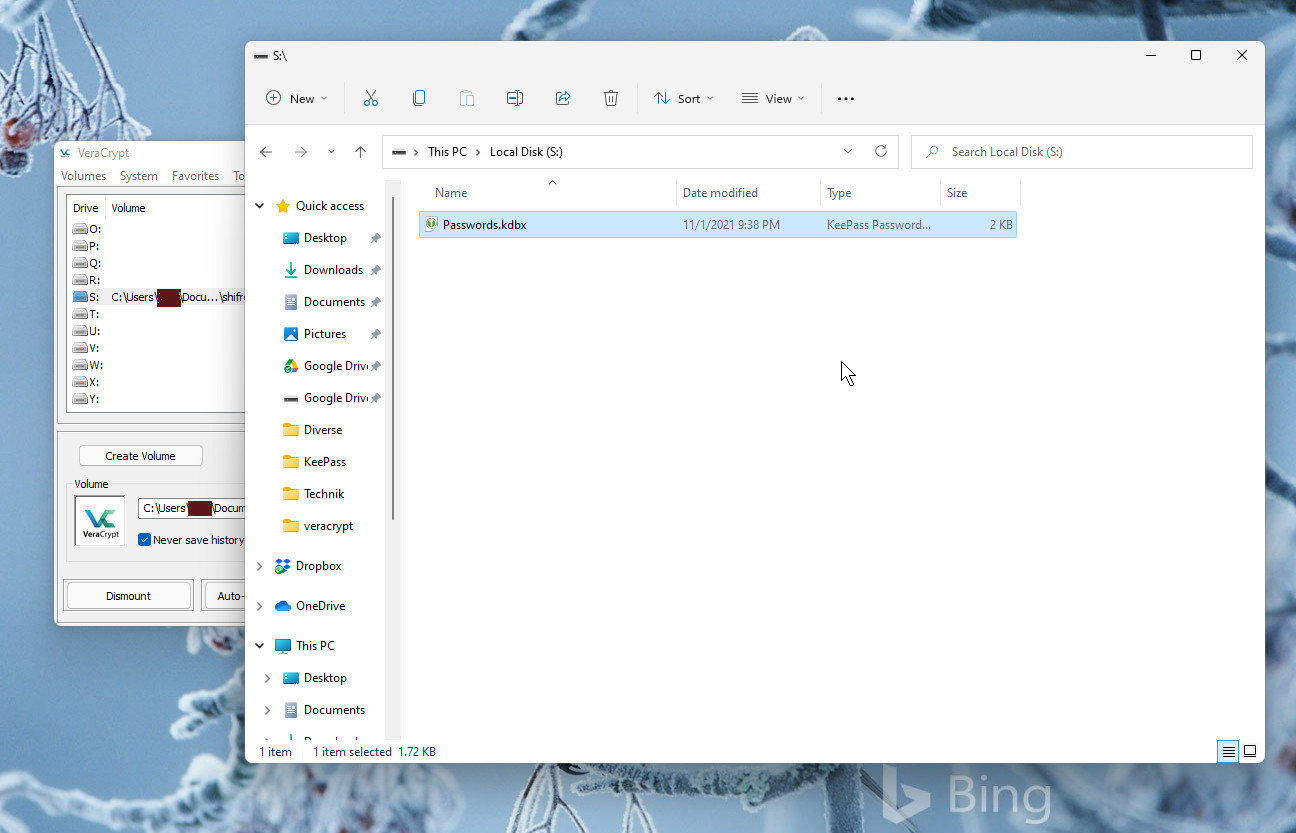The width and height of the screenshot is (1296, 833).
Task: Click the KeePass icon of Passwords.kdbx
Action: pyautogui.click(x=431, y=224)
